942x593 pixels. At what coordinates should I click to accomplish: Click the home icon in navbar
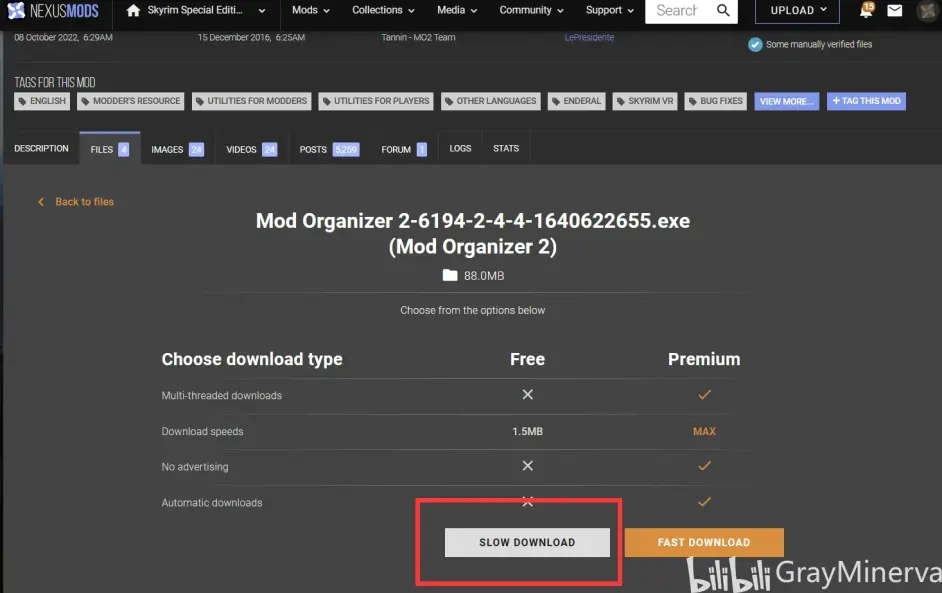point(133,11)
